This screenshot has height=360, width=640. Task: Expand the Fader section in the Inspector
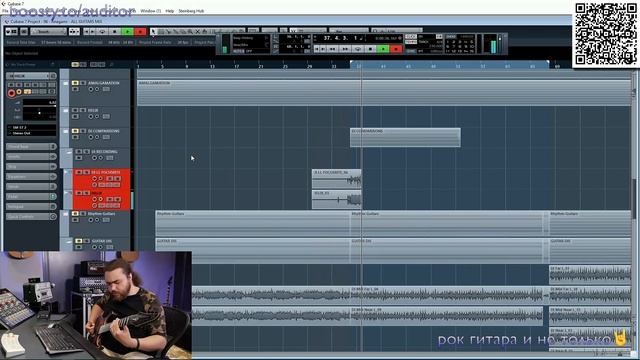pyautogui.click(x=31, y=197)
